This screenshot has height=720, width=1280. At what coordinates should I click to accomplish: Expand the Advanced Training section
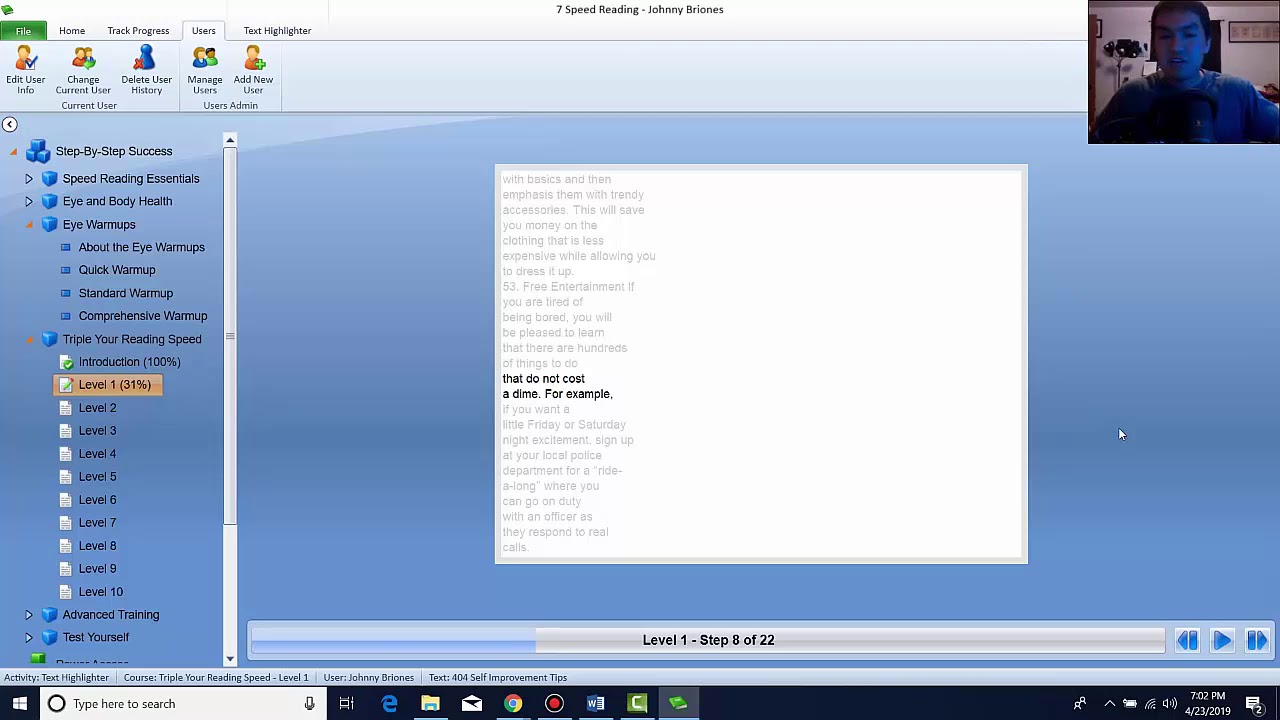(29, 614)
